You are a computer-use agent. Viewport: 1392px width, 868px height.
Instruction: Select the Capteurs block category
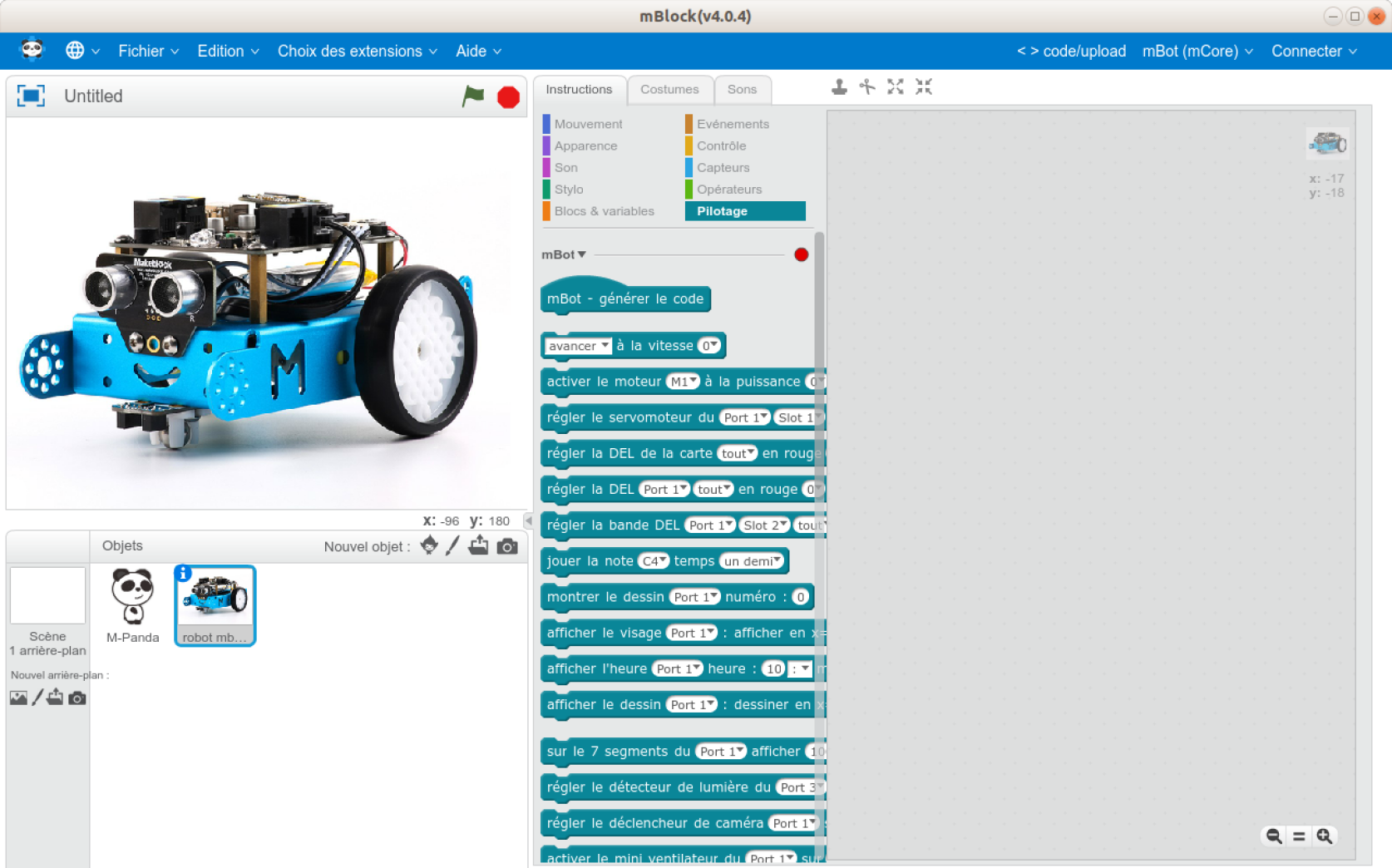(x=723, y=167)
